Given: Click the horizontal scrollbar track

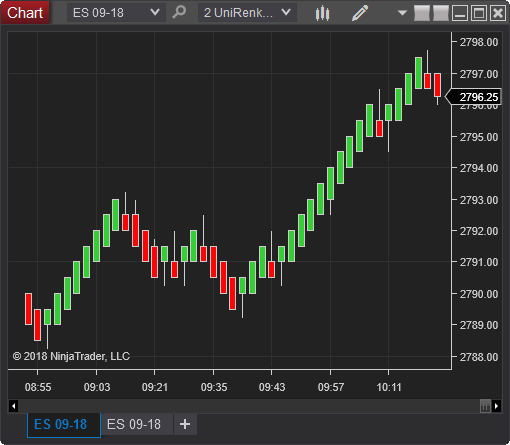Looking at the screenshot, I should [x=249, y=406].
